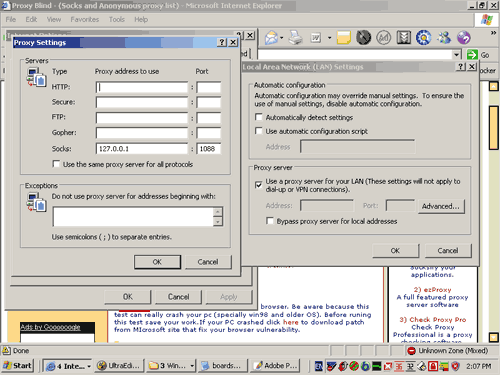Click the Exceptions addresses text box

(x=133, y=217)
